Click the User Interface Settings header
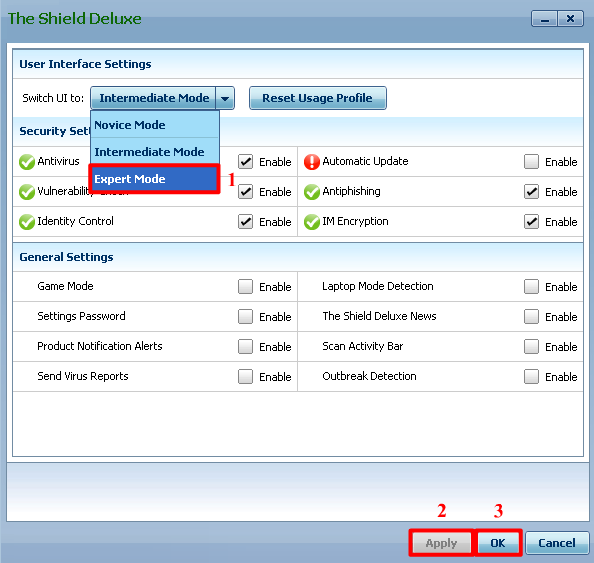The height and width of the screenshot is (563, 594). click(x=85, y=64)
